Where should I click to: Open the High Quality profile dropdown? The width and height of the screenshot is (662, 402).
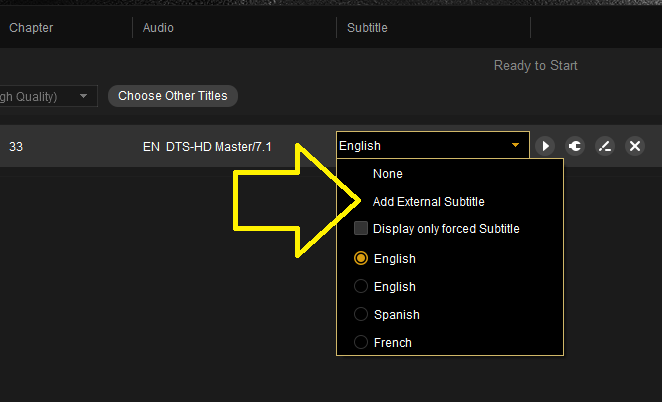[x=84, y=97]
